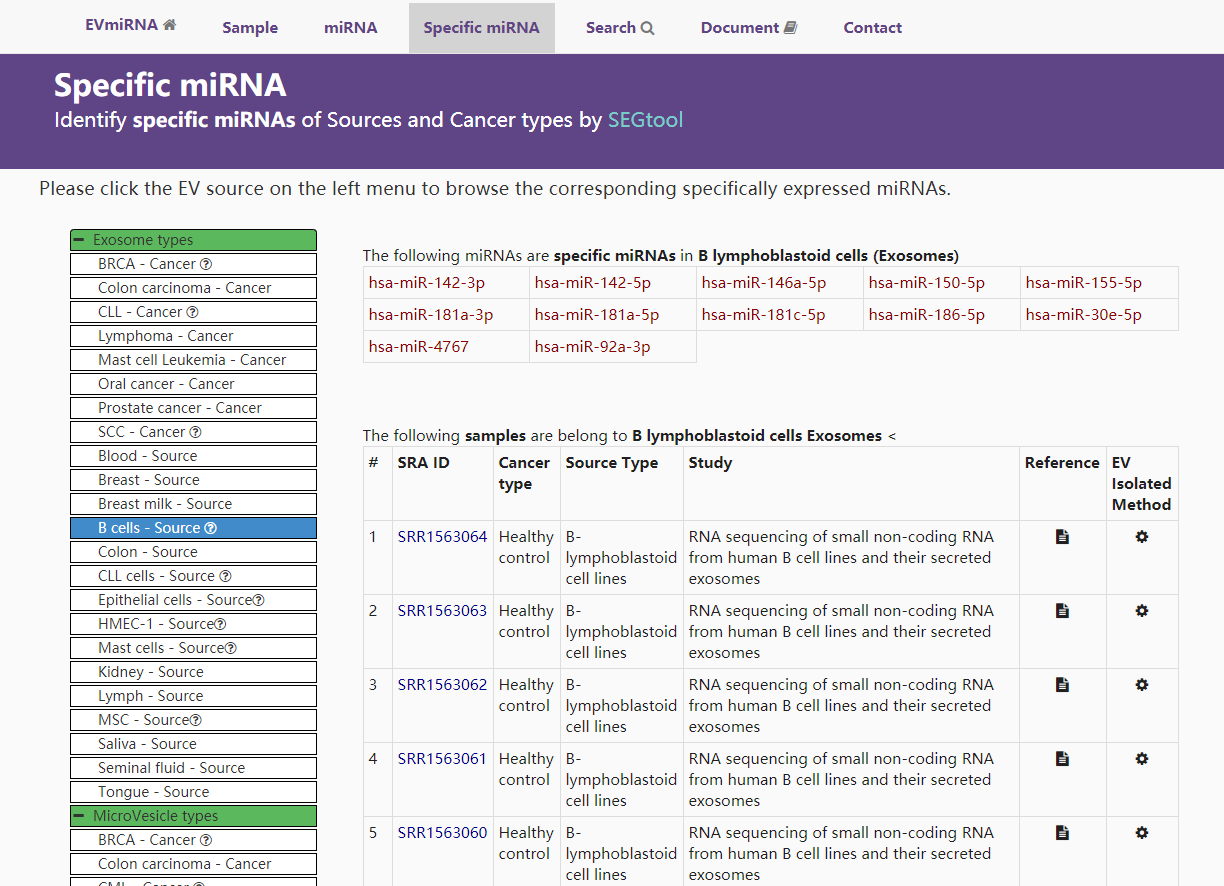1224x886 pixels.
Task: Open reference document for sample SRR1563064
Action: [x=1062, y=537]
